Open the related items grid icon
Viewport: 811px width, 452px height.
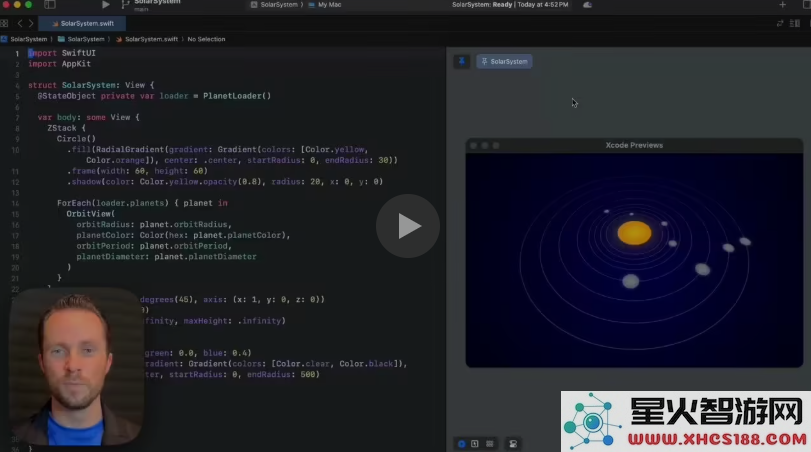click(4, 23)
